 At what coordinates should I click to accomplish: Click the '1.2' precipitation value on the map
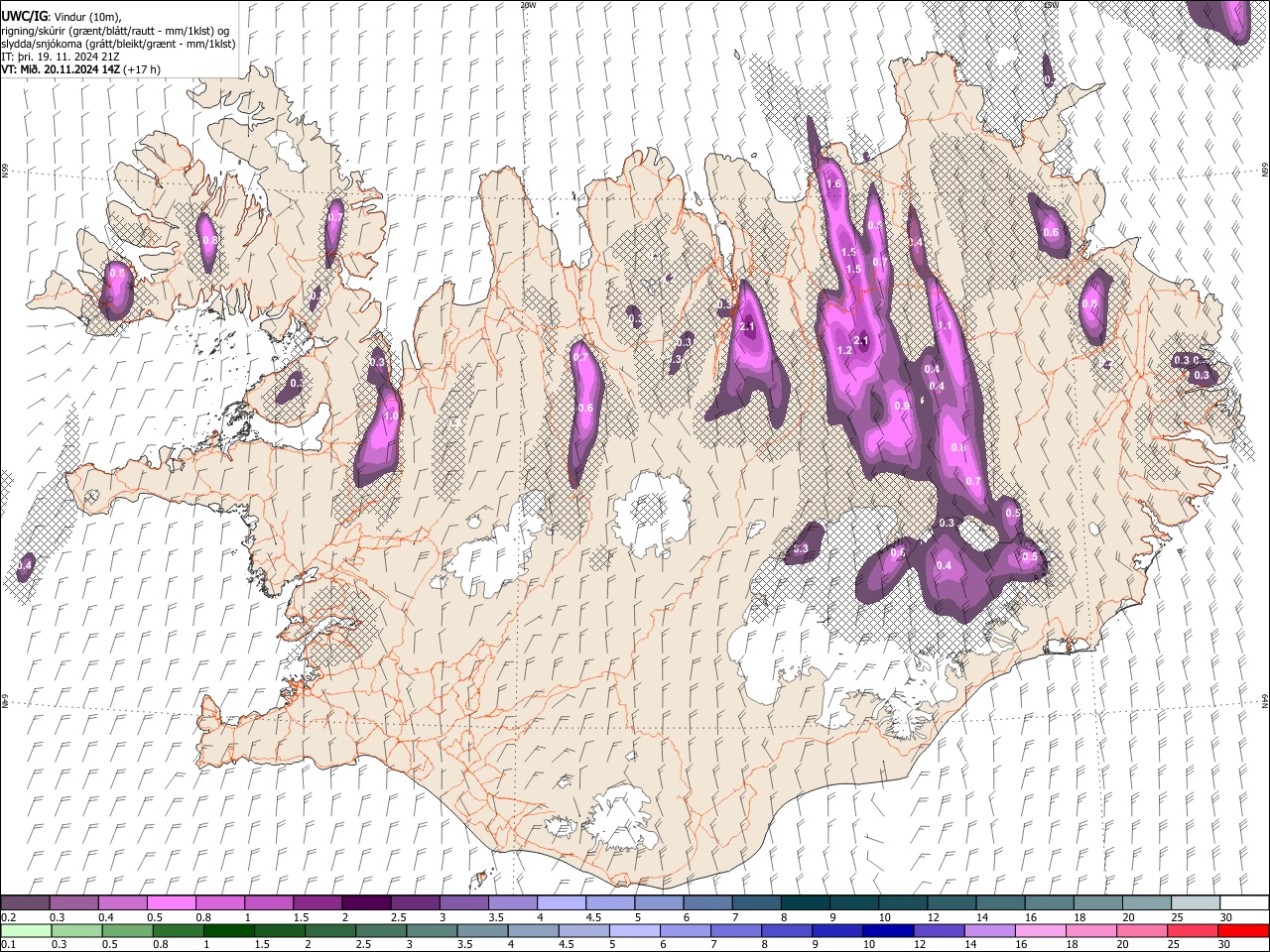[845, 351]
